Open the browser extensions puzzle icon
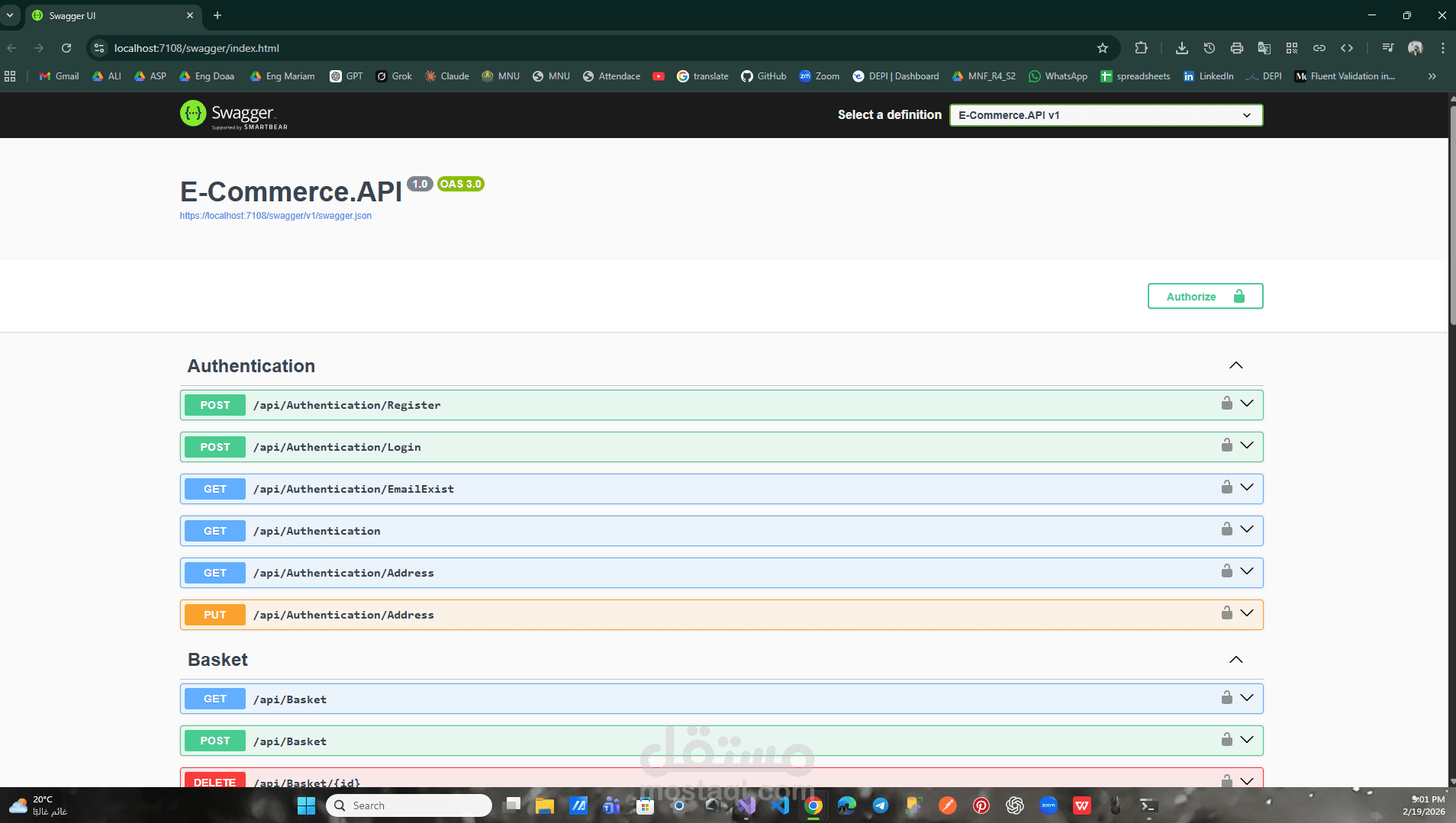1456x823 pixels. click(x=1140, y=47)
